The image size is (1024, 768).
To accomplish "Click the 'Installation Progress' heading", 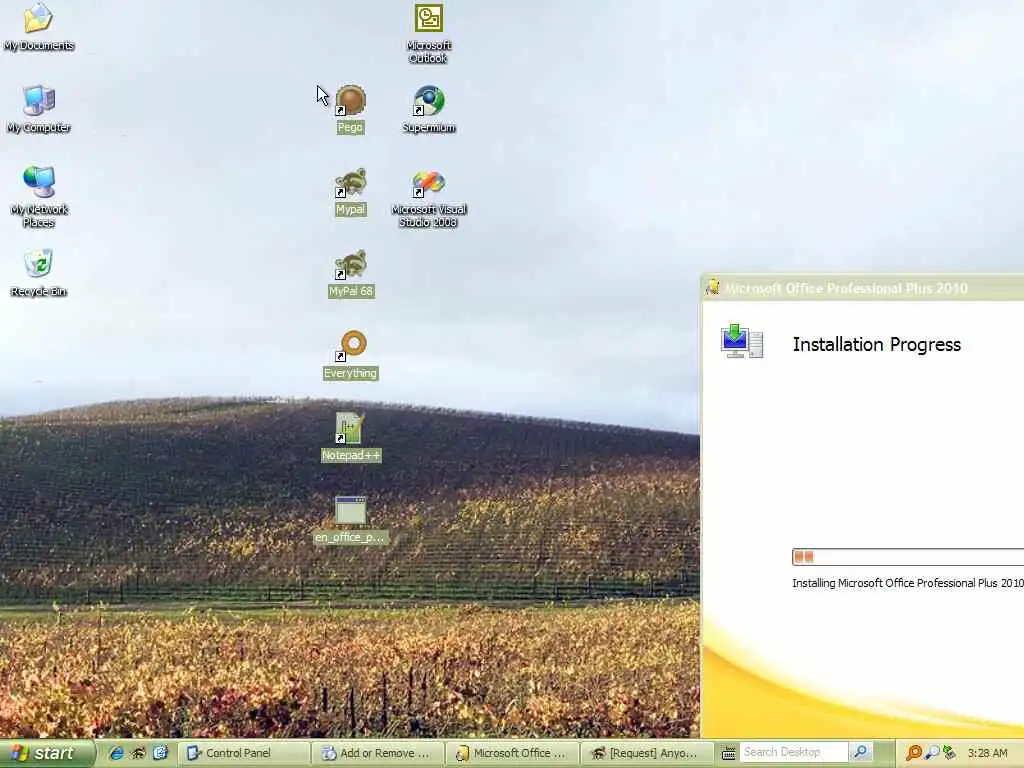I will pos(876,345).
